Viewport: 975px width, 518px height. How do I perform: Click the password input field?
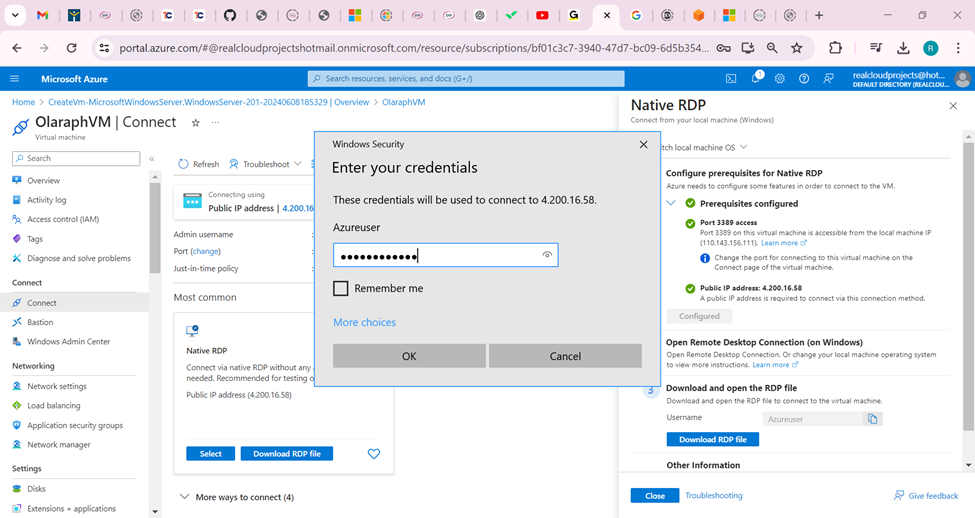point(445,255)
